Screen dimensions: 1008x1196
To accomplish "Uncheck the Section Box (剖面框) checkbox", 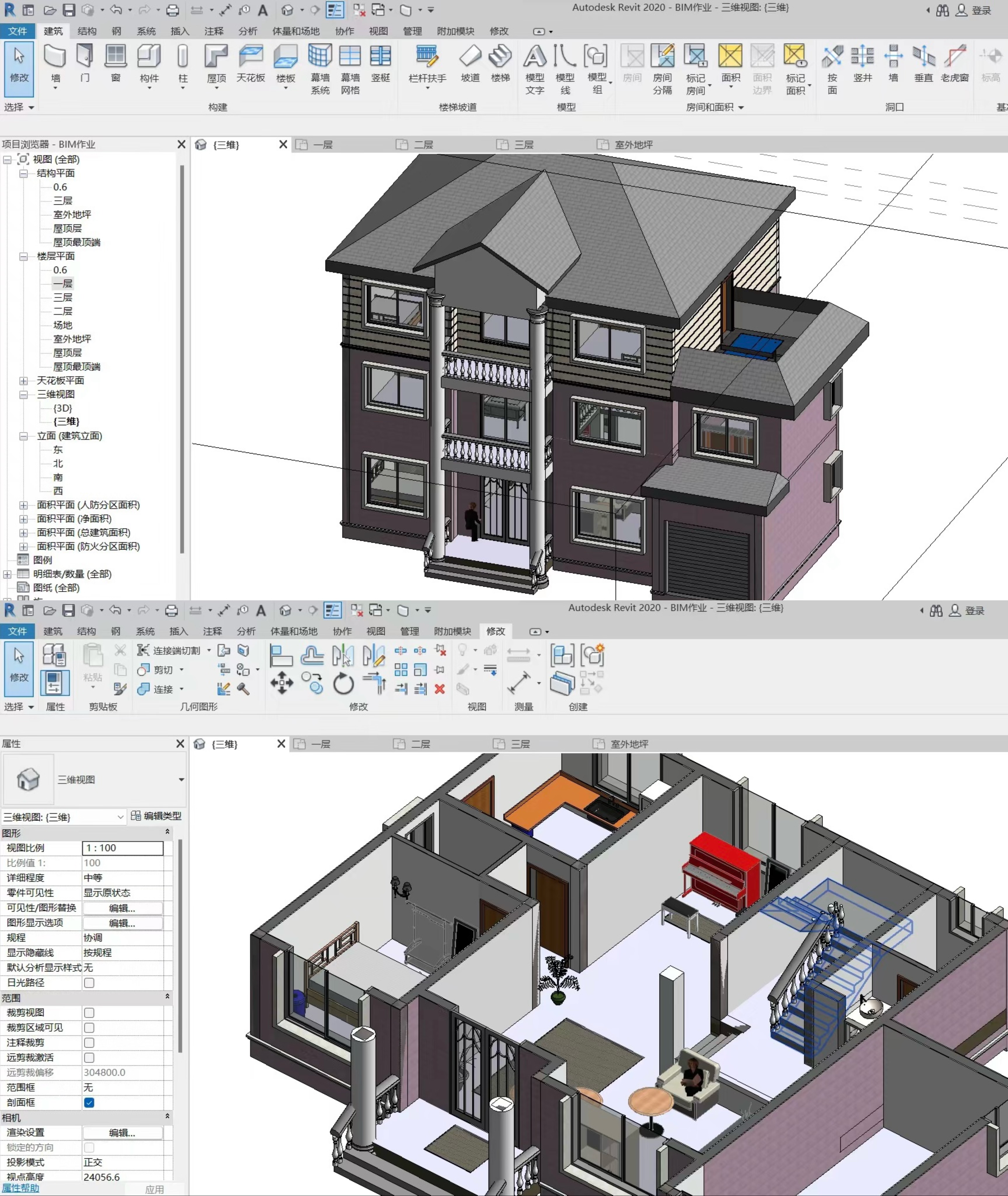I will pos(89,1103).
